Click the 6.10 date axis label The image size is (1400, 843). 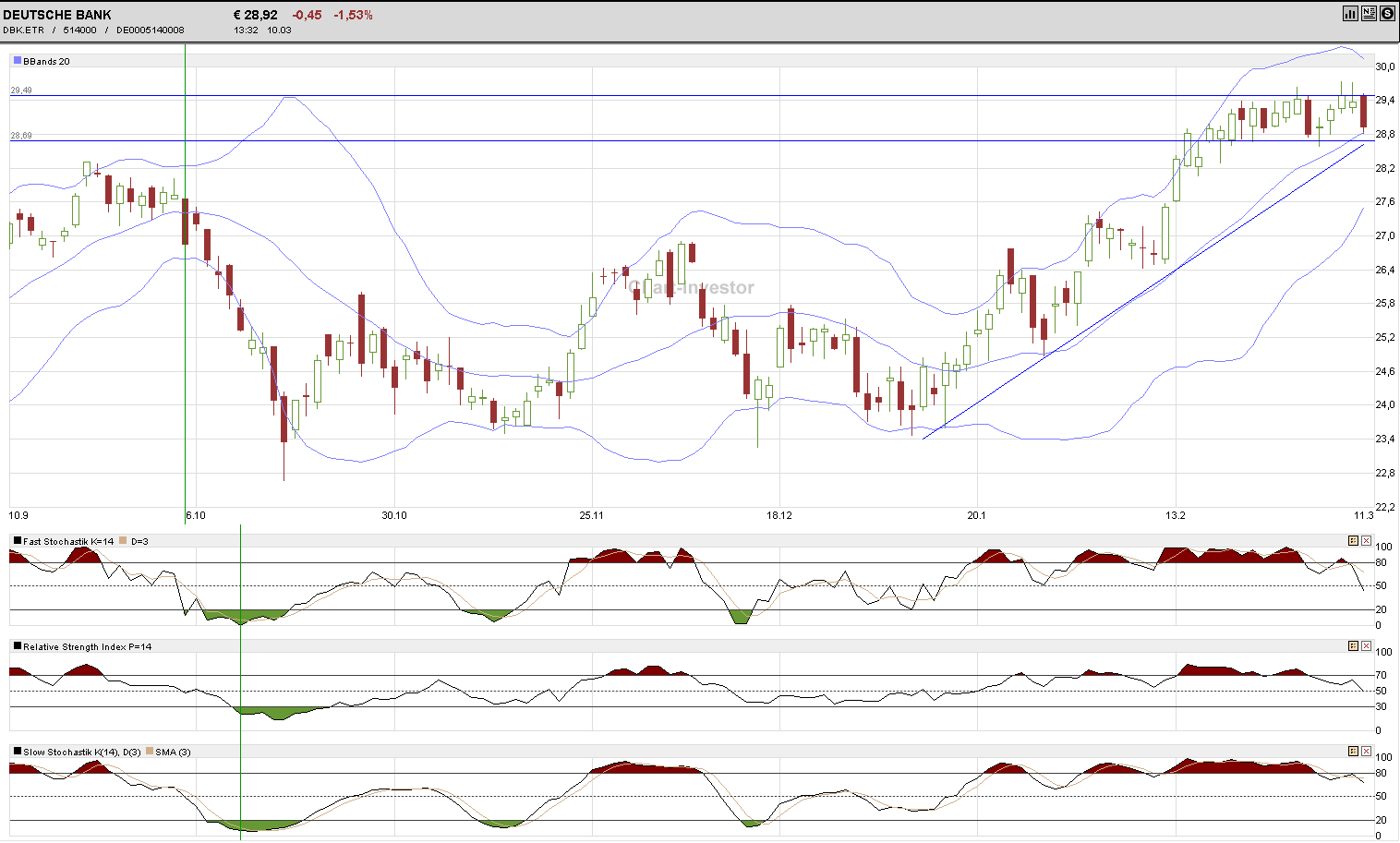[196, 515]
